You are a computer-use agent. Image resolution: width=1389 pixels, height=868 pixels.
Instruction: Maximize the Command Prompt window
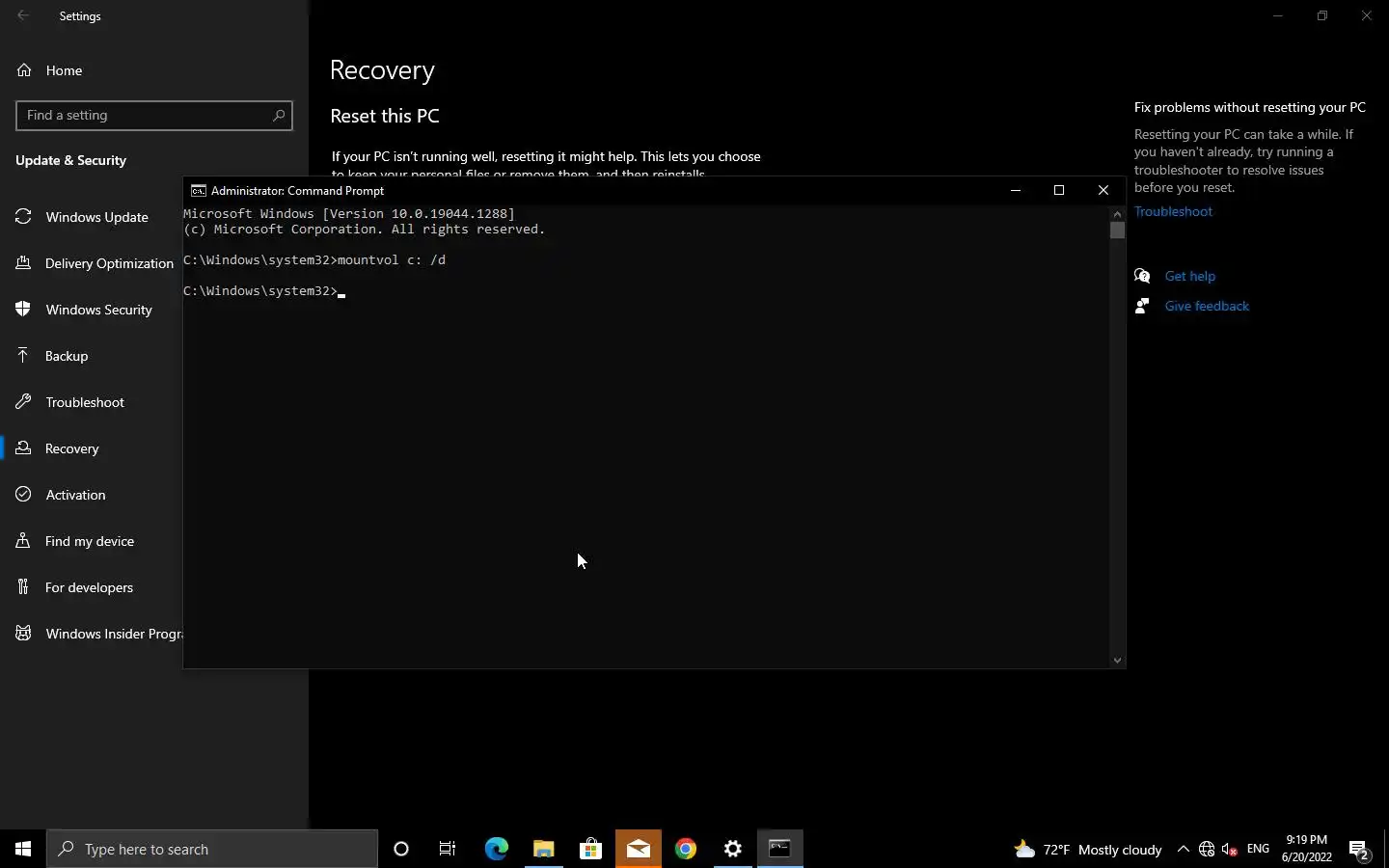[x=1059, y=190]
